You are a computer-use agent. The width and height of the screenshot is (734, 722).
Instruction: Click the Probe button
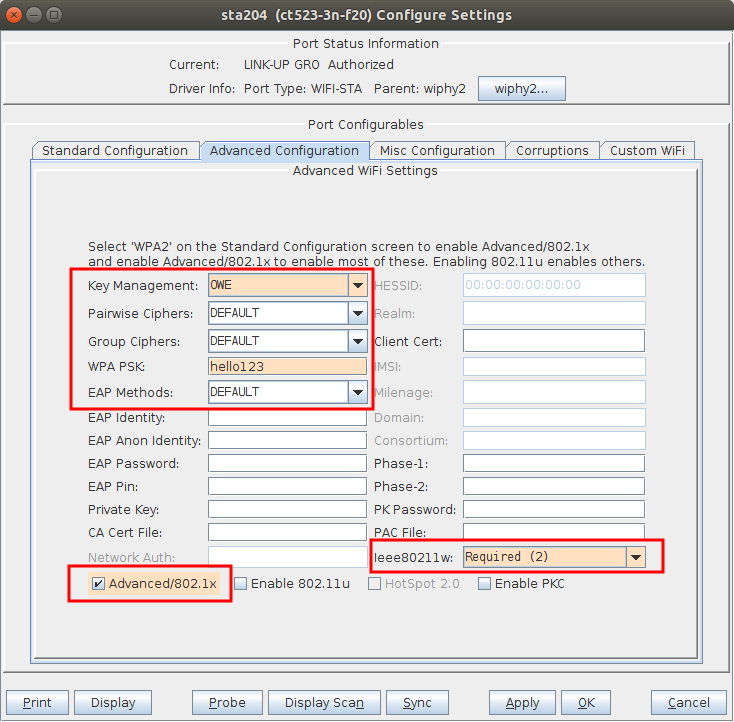coord(227,702)
